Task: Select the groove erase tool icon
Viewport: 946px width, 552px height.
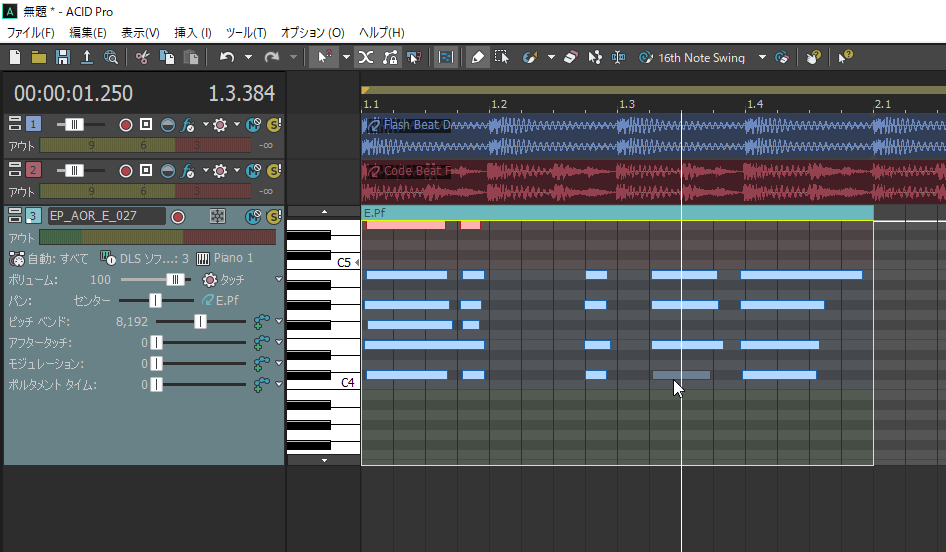Action: 782,57
